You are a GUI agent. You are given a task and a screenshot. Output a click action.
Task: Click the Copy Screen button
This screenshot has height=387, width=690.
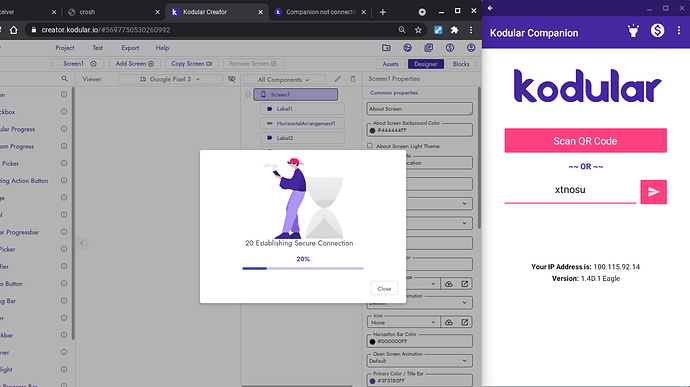(191, 64)
